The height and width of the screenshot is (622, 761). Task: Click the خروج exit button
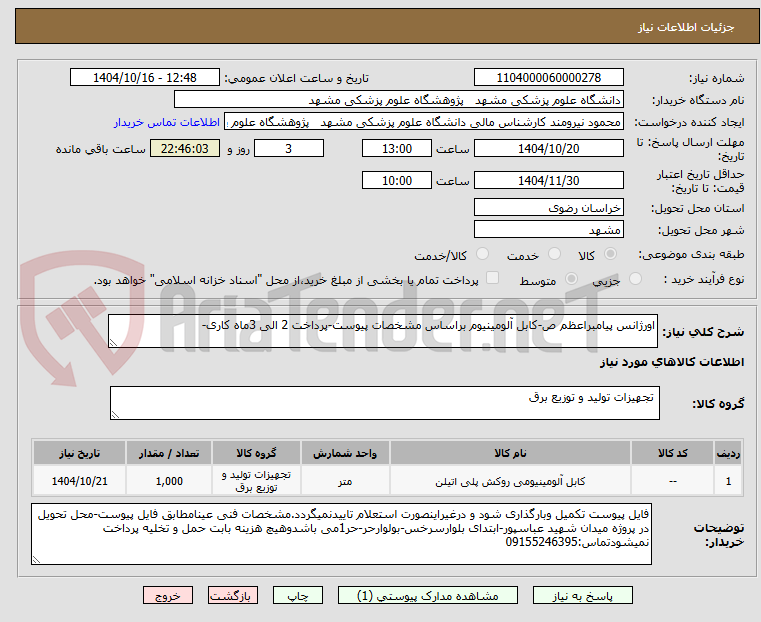coord(168,595)
